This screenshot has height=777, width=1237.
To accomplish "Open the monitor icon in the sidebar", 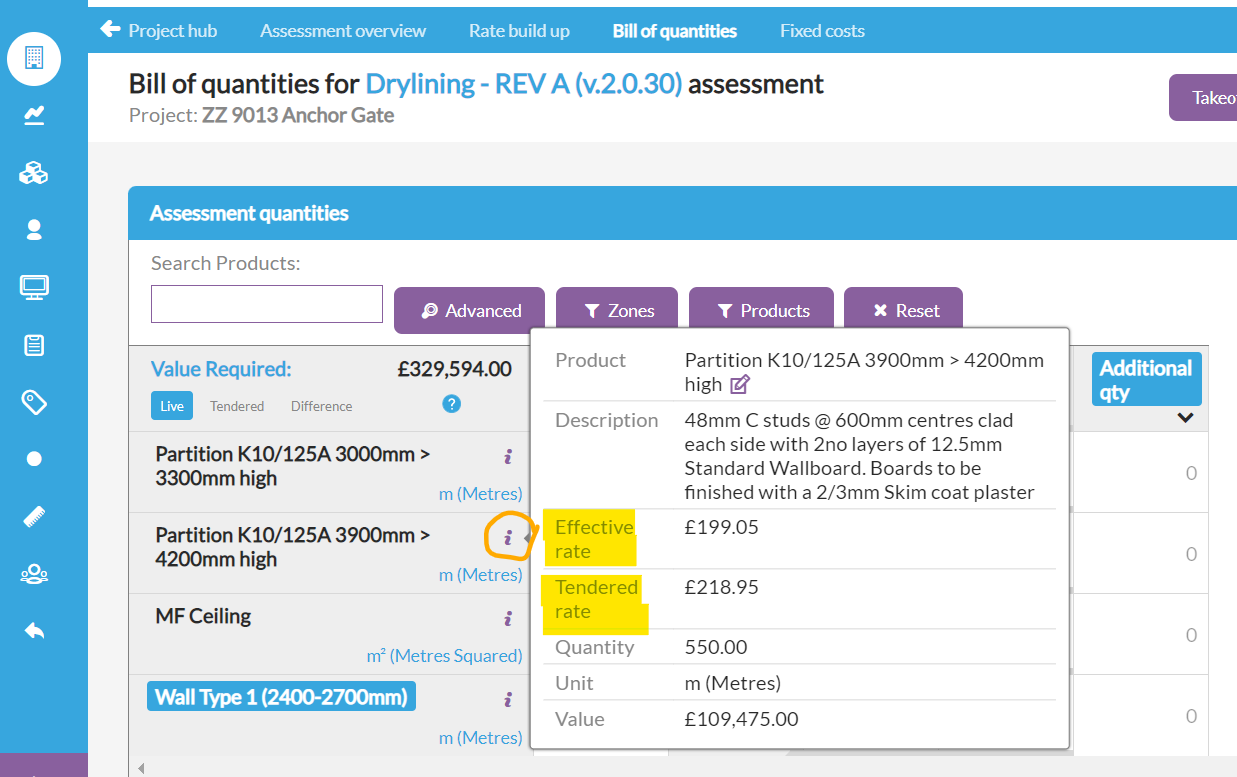I will coord(34,288).
